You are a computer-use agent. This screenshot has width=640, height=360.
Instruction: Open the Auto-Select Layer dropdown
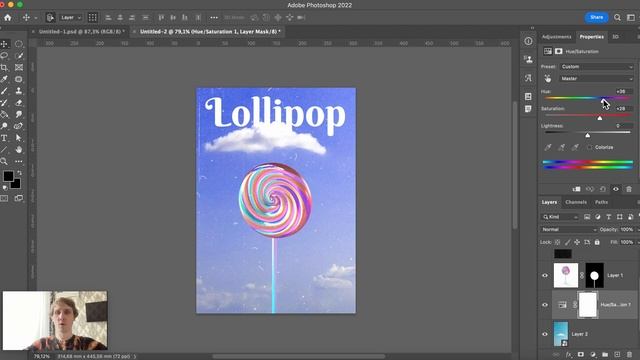pos(71,18)
